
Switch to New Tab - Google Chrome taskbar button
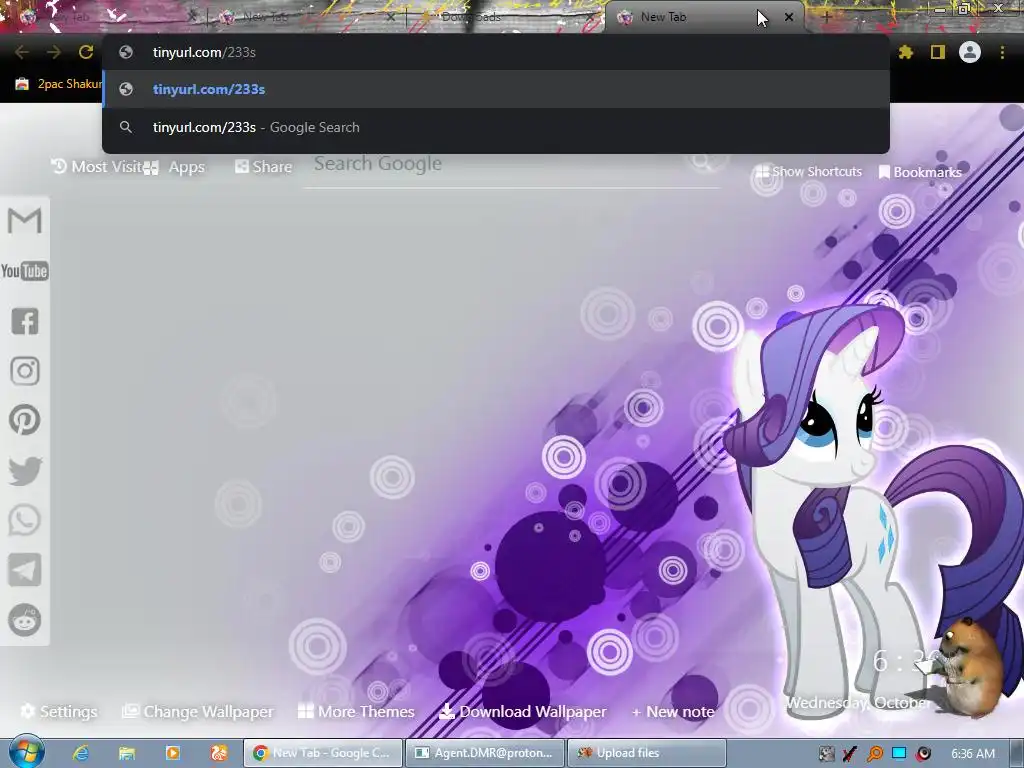(x=323, y=753)
